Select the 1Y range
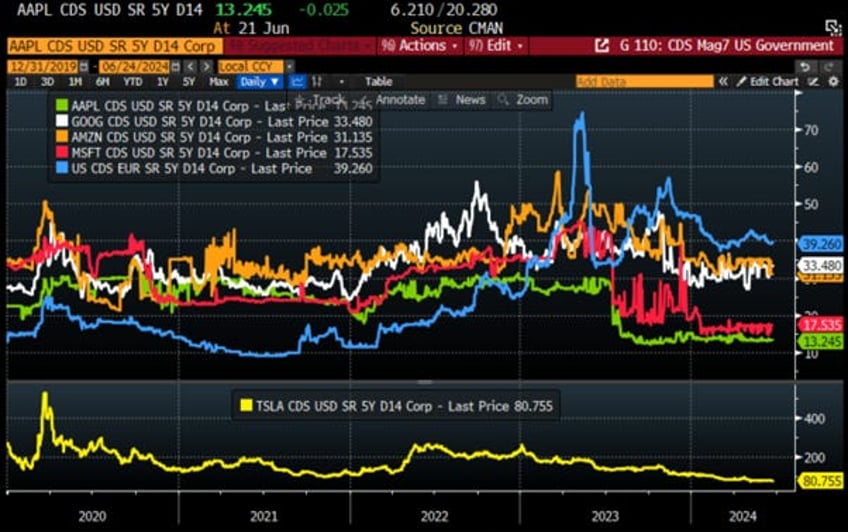This screenshot has height=532, width=848. click(162, 82)
